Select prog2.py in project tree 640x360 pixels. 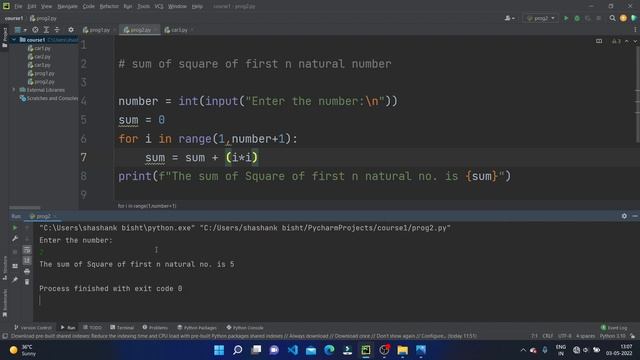coord(41,82)
